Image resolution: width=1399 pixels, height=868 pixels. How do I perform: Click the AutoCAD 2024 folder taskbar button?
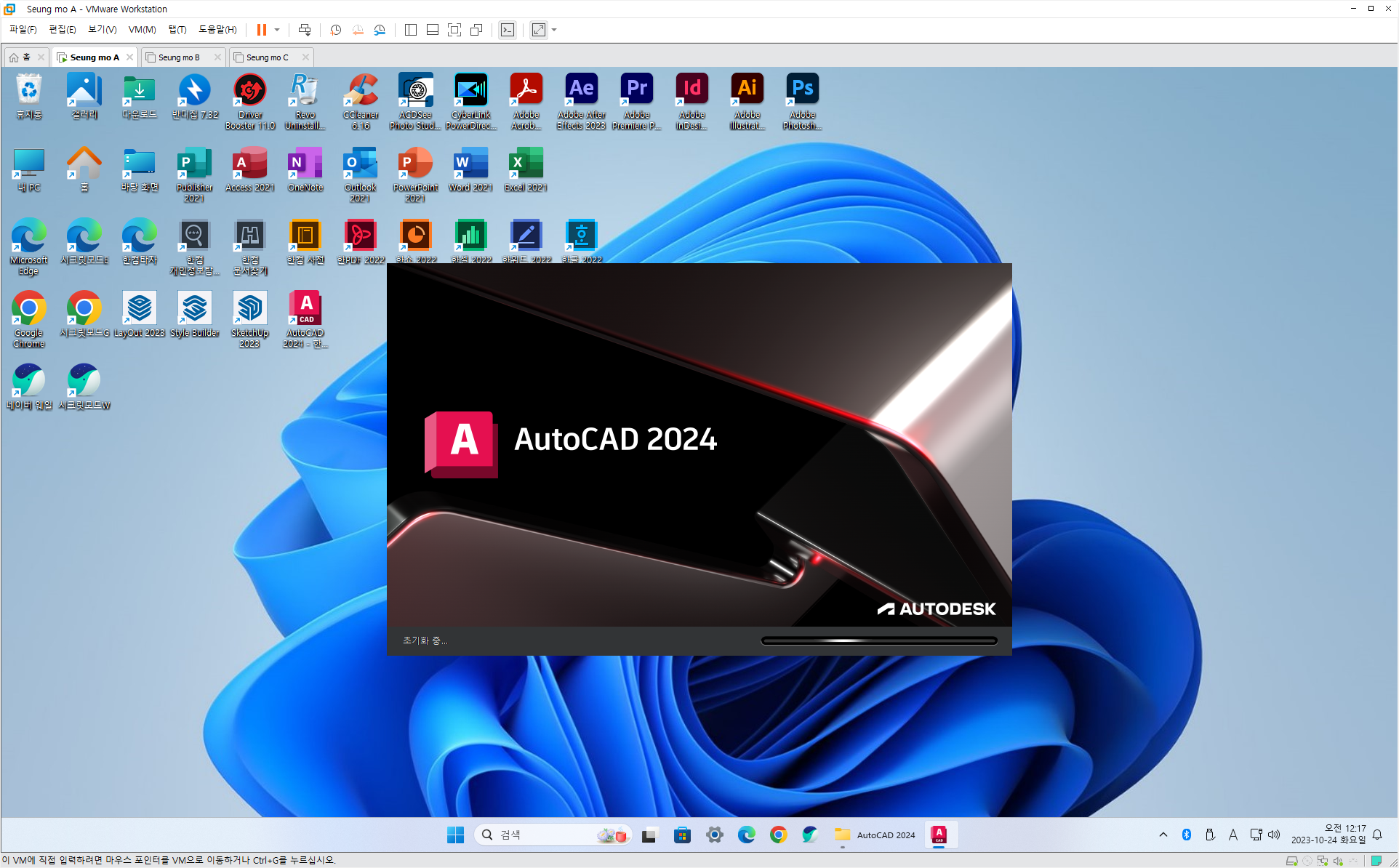(875, 835)
